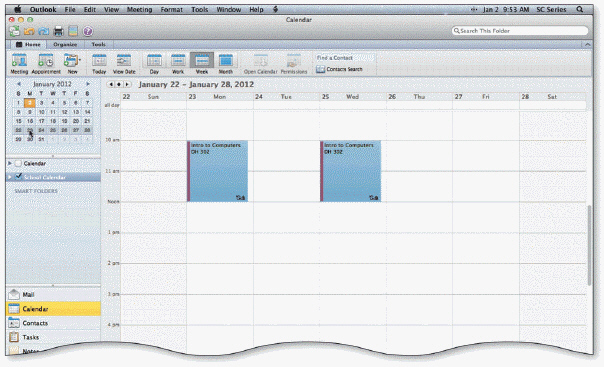
Task: Open the Window menu
Action: click(228, 9)
